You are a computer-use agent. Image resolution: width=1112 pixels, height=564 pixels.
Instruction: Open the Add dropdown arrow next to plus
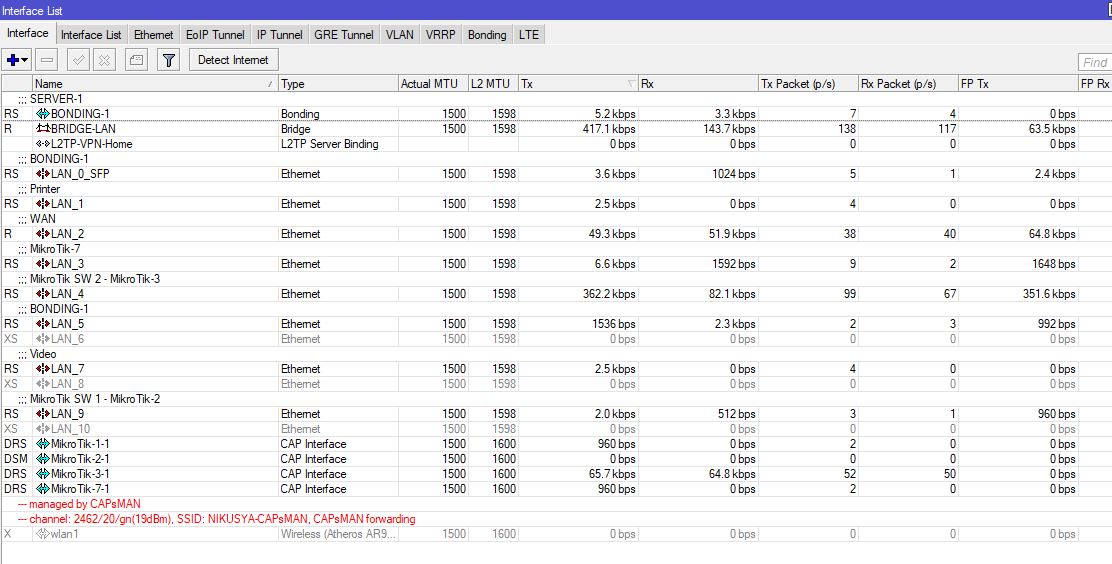pyautogui.click(x=25, y=60)
